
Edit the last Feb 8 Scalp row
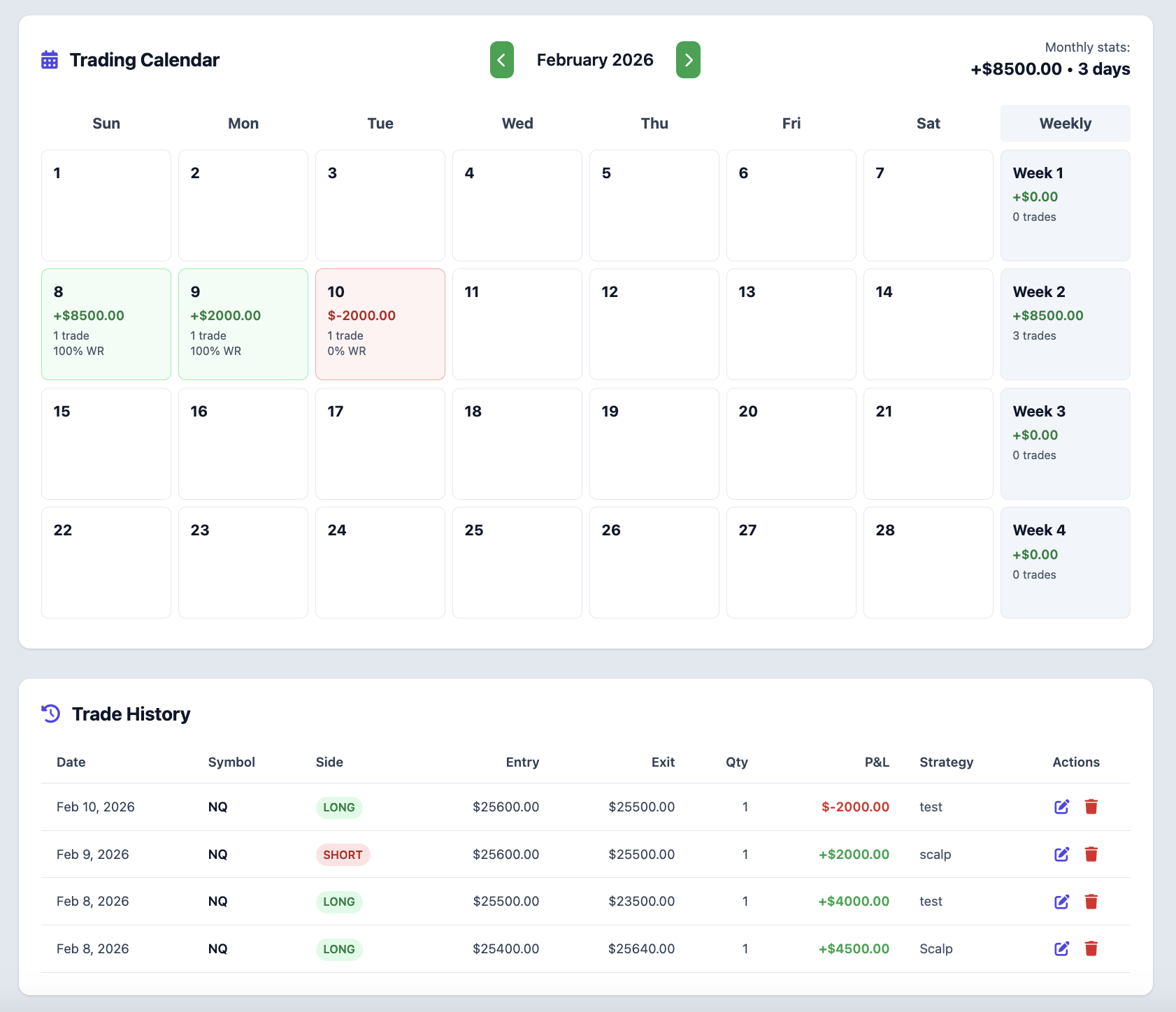[1061, 948]
